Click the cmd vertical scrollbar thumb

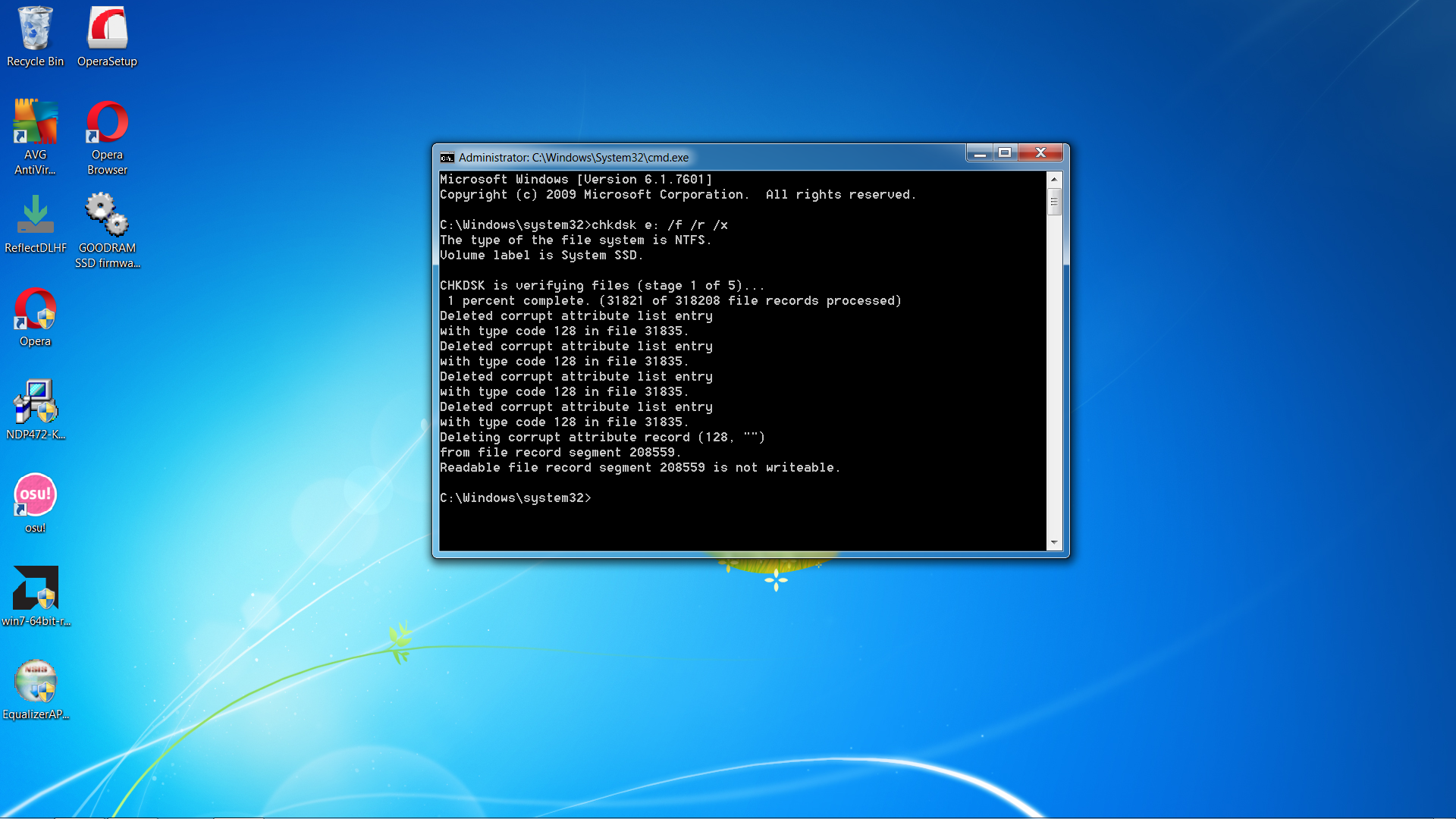[x=1054, y=202]
